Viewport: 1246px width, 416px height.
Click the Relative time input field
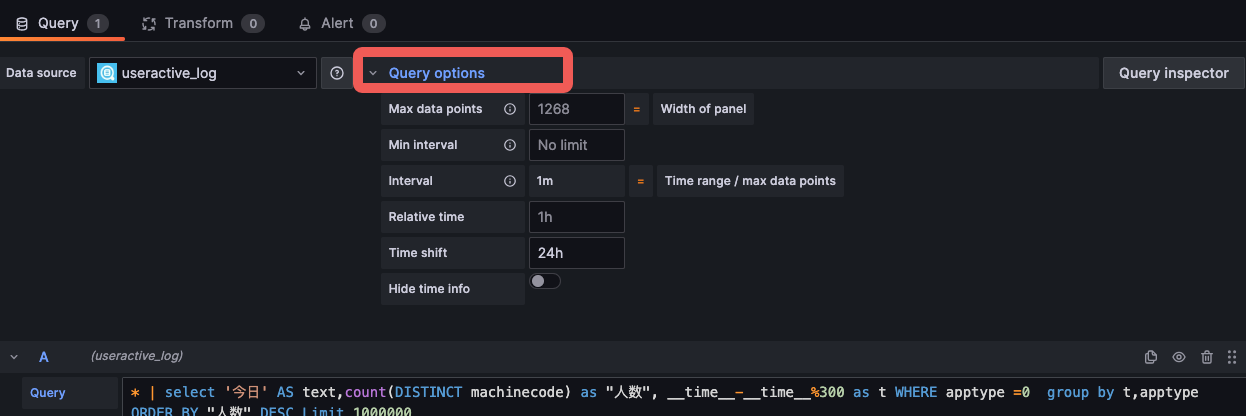point(577,217)
